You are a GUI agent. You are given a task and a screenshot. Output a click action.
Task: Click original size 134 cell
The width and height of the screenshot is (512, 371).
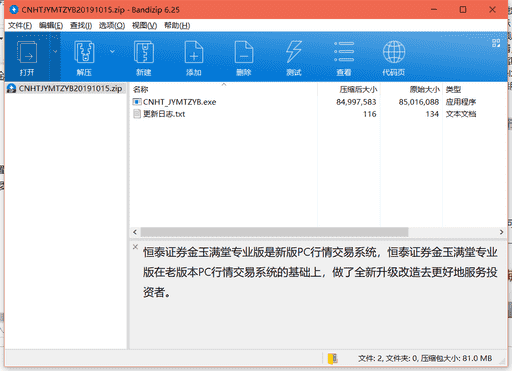tap(432, 114)
